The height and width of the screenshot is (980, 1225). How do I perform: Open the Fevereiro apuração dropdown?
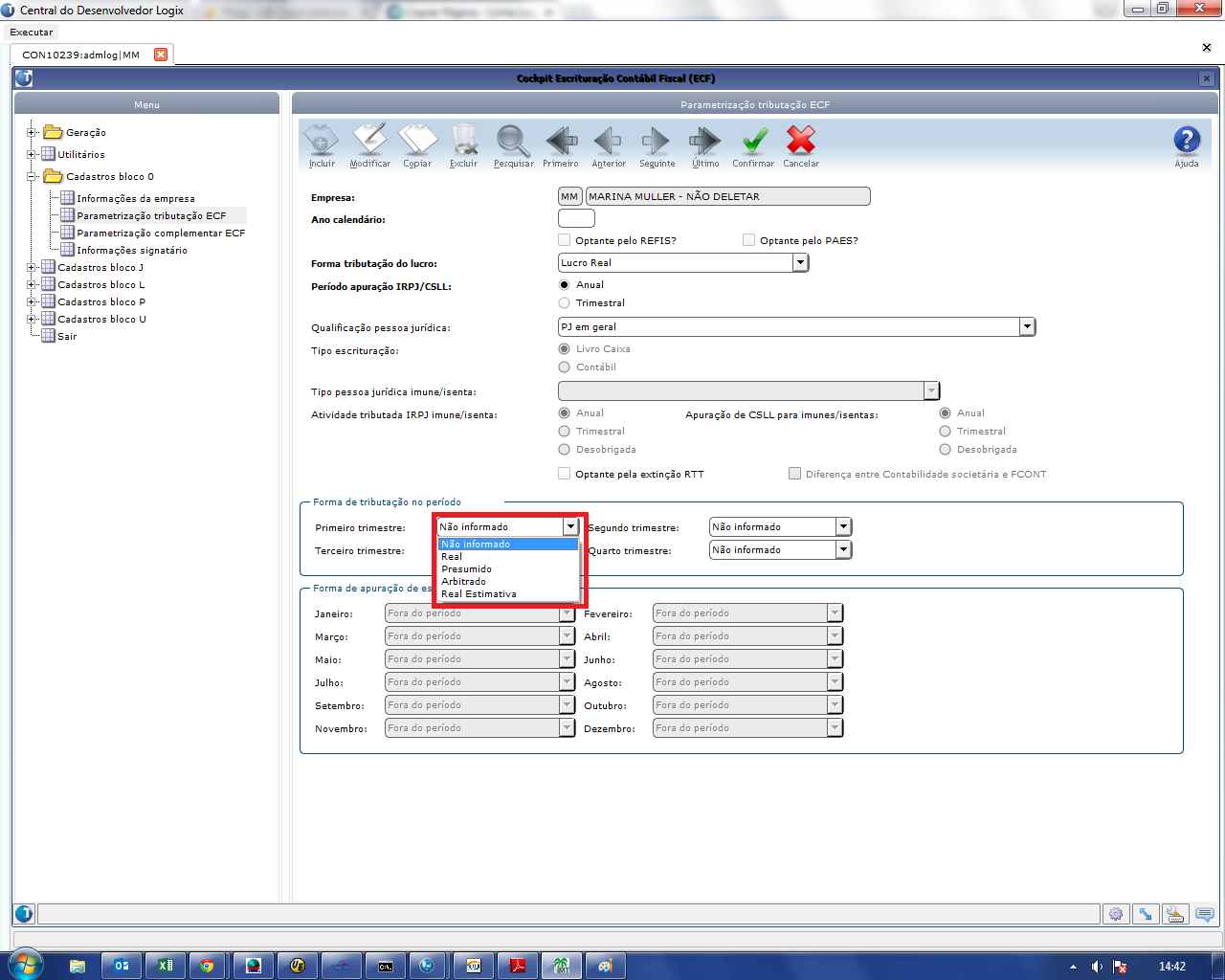tap(835, 612)
